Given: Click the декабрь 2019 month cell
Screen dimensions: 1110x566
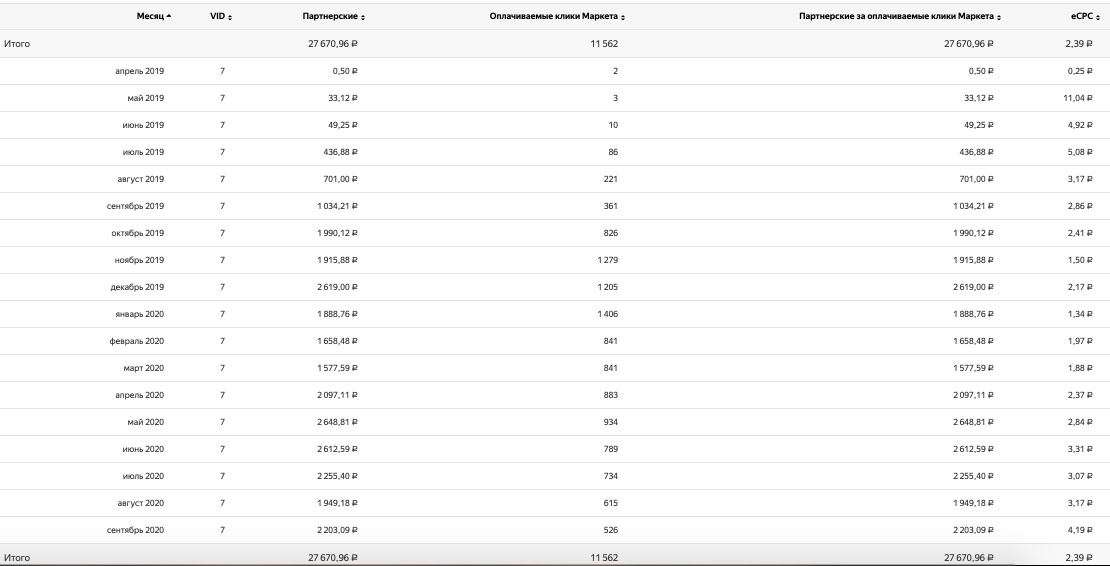Looking at the screenshot, I should [137, 287].
